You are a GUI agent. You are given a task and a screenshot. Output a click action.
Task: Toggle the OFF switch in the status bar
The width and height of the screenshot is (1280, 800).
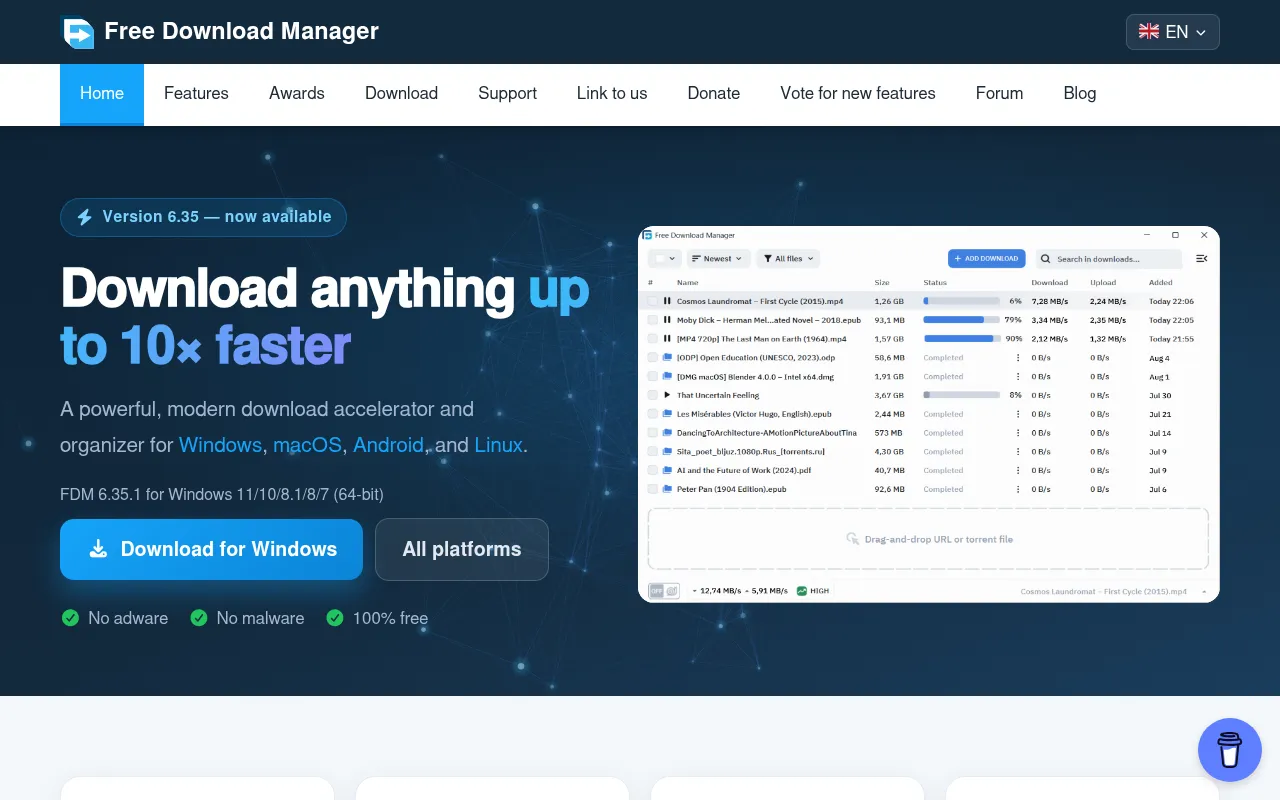click(664, 591)
